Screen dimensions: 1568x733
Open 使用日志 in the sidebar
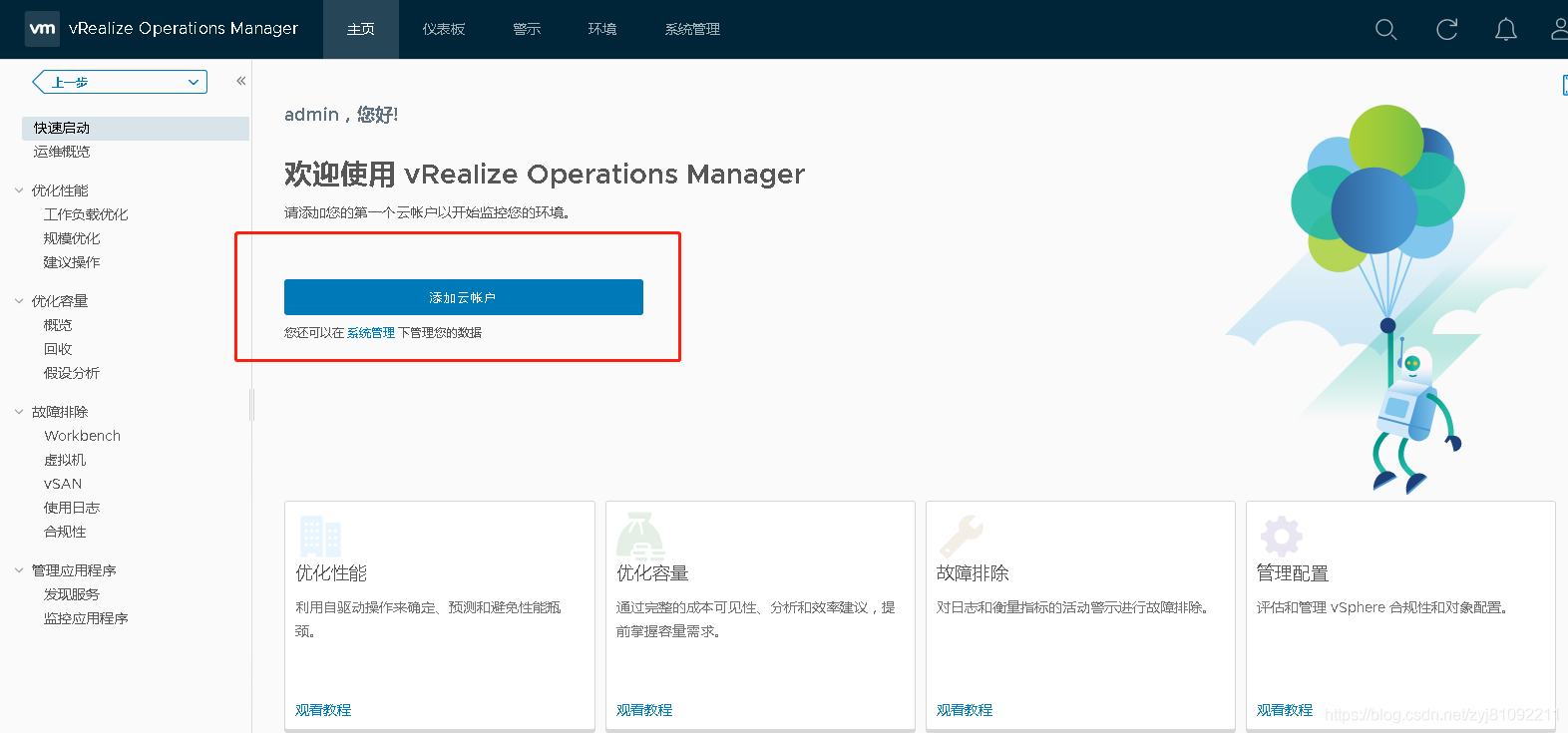[72, 508]
